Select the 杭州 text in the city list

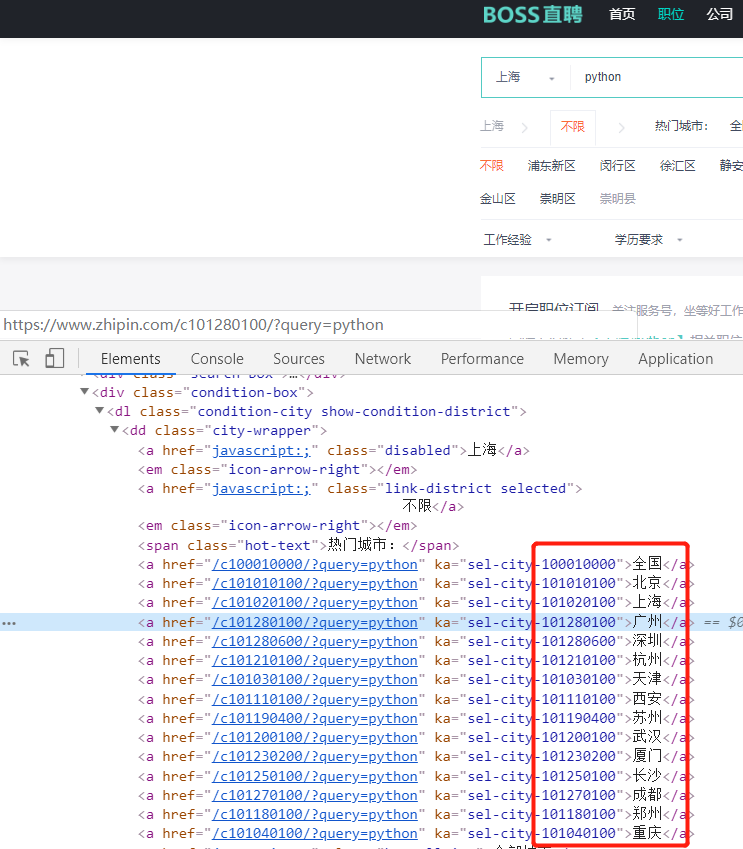pos(647,659)
